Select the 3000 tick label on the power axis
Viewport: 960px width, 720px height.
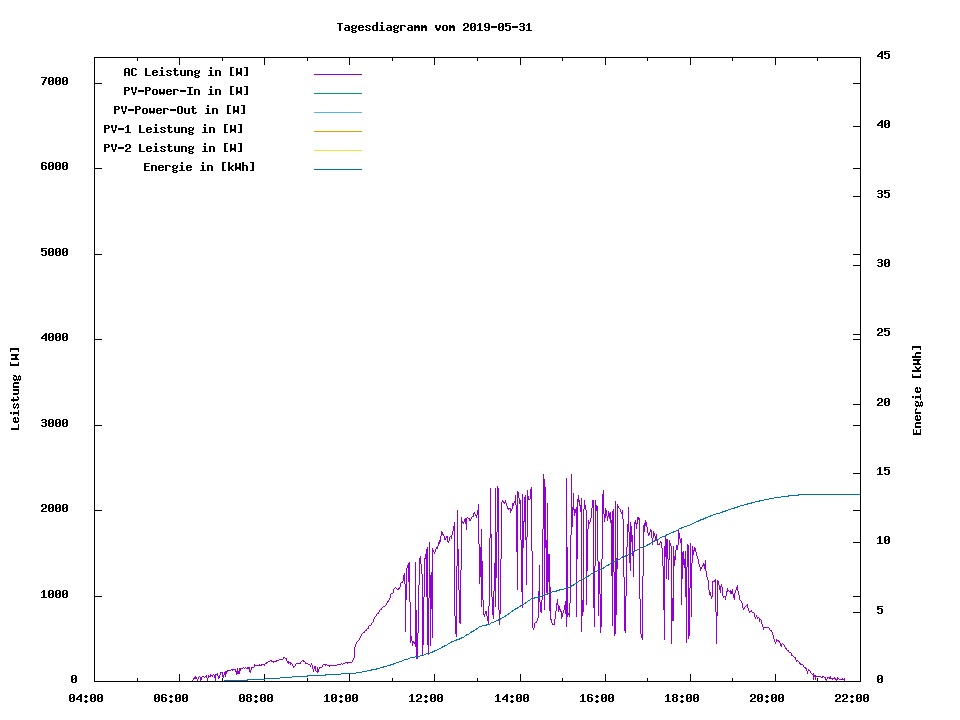point(54,424)
